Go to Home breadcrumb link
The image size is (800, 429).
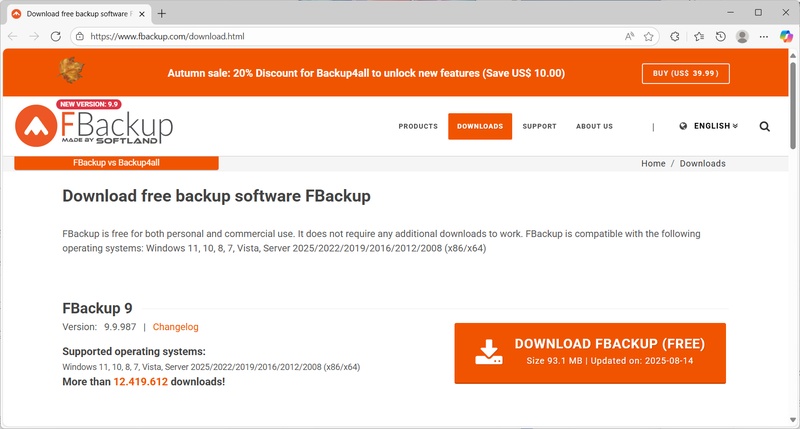(653, 163)
